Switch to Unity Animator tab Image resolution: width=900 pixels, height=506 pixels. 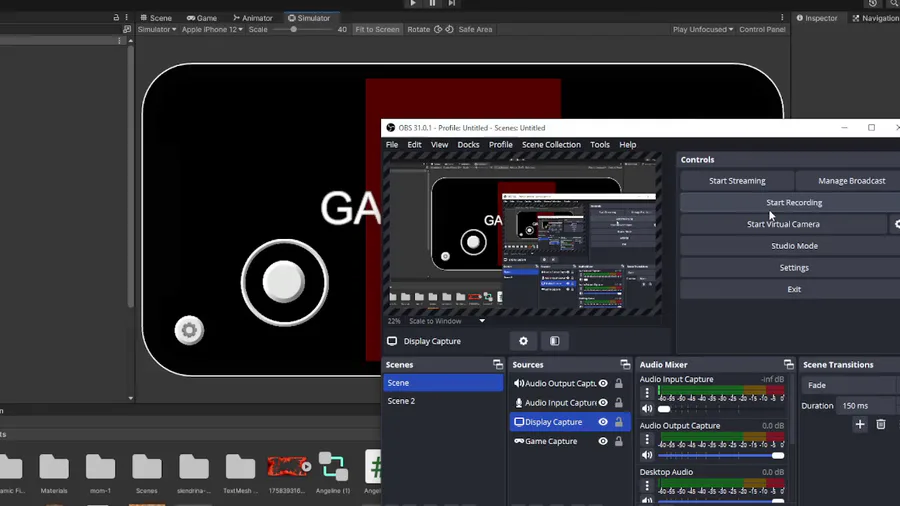pyautogui.click(x=253, y=18)
